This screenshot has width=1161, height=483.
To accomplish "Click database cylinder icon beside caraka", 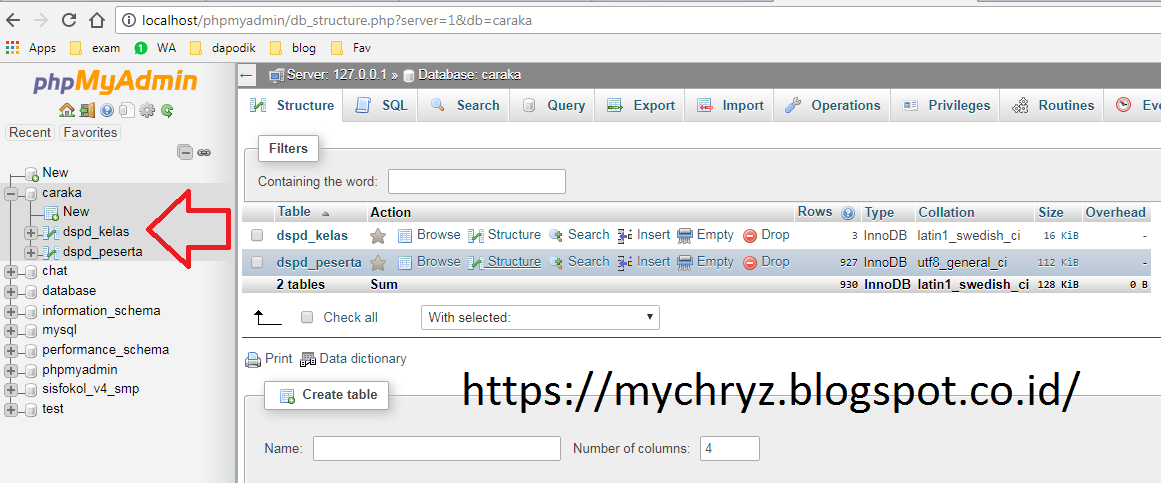I will (30, 193).
